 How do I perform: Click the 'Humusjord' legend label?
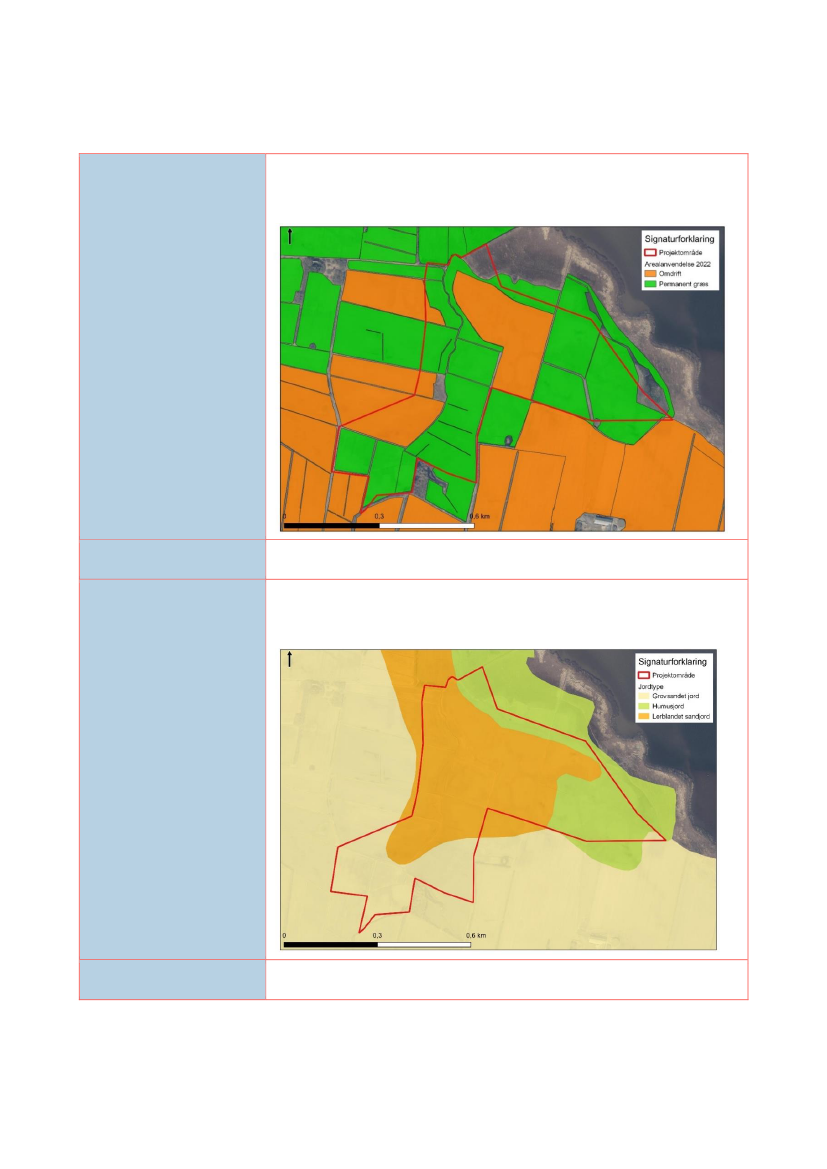pyautogui.click(x=668, y=706)
